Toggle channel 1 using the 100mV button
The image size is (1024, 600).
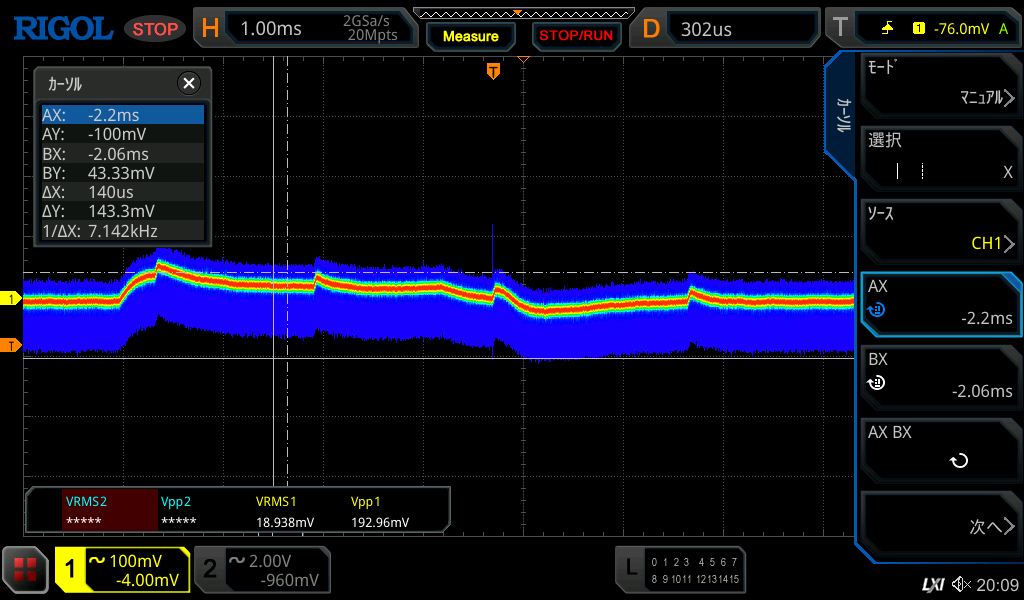pos(122,570)
